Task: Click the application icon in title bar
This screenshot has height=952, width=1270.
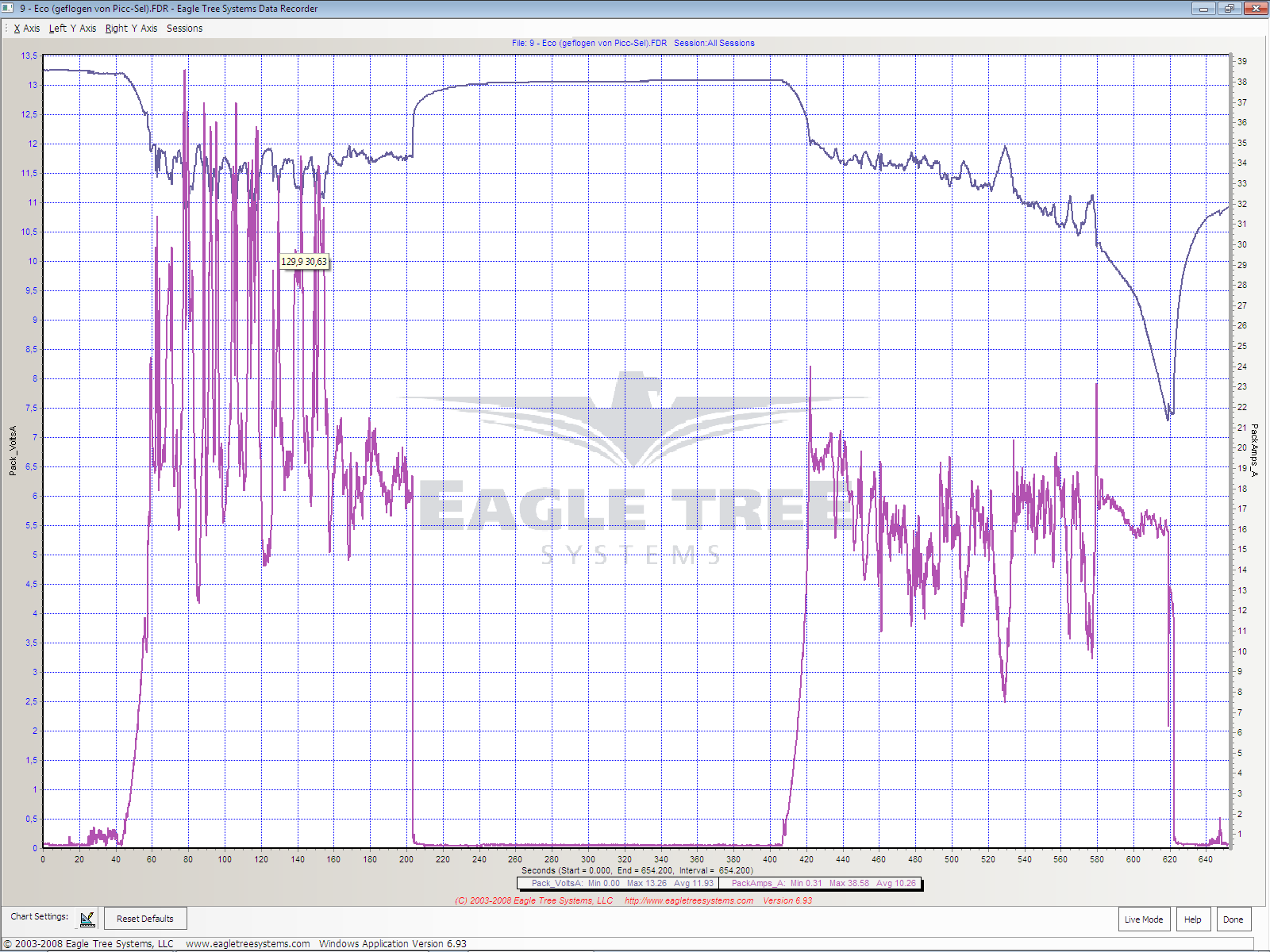Action: (x=9, y=9)
